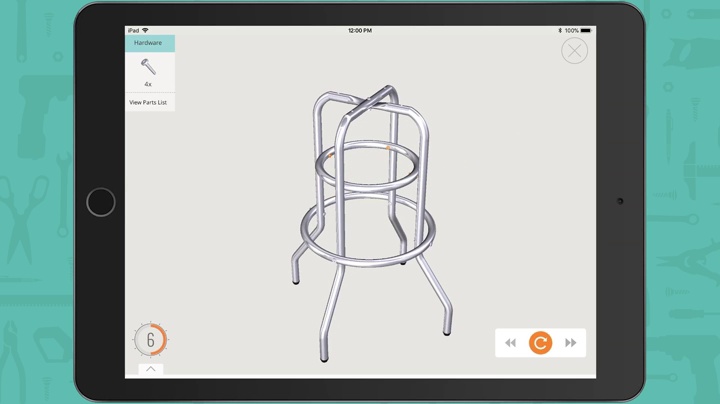Rewind to previous assembly step
Image resolution: width=720 pixels, height=404 pixels.
[510, 343]
